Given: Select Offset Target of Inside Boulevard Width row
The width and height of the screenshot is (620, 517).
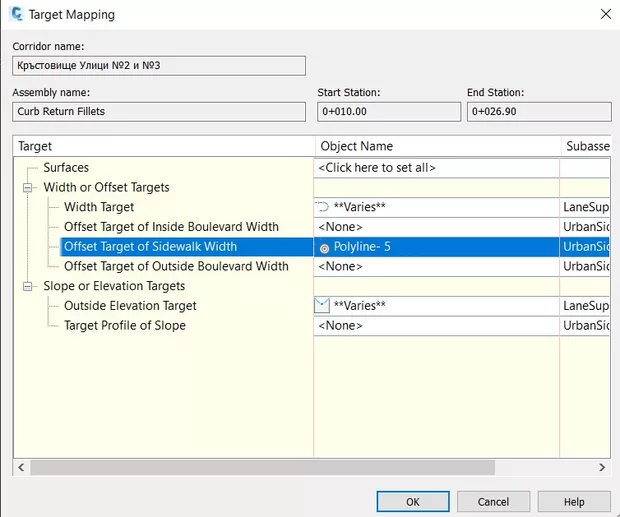Looking at the screenshot, I should click(171, 227).
